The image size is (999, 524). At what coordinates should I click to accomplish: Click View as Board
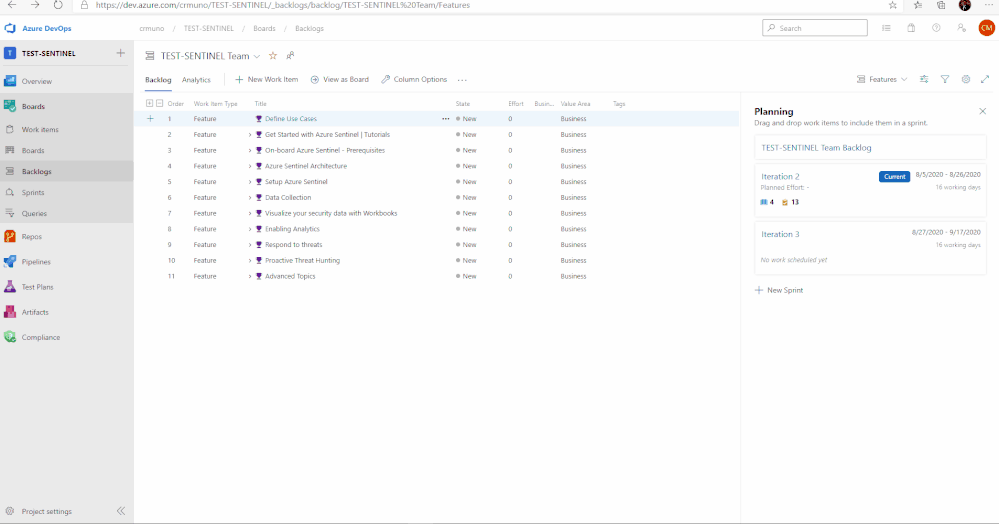coord(340,80)
